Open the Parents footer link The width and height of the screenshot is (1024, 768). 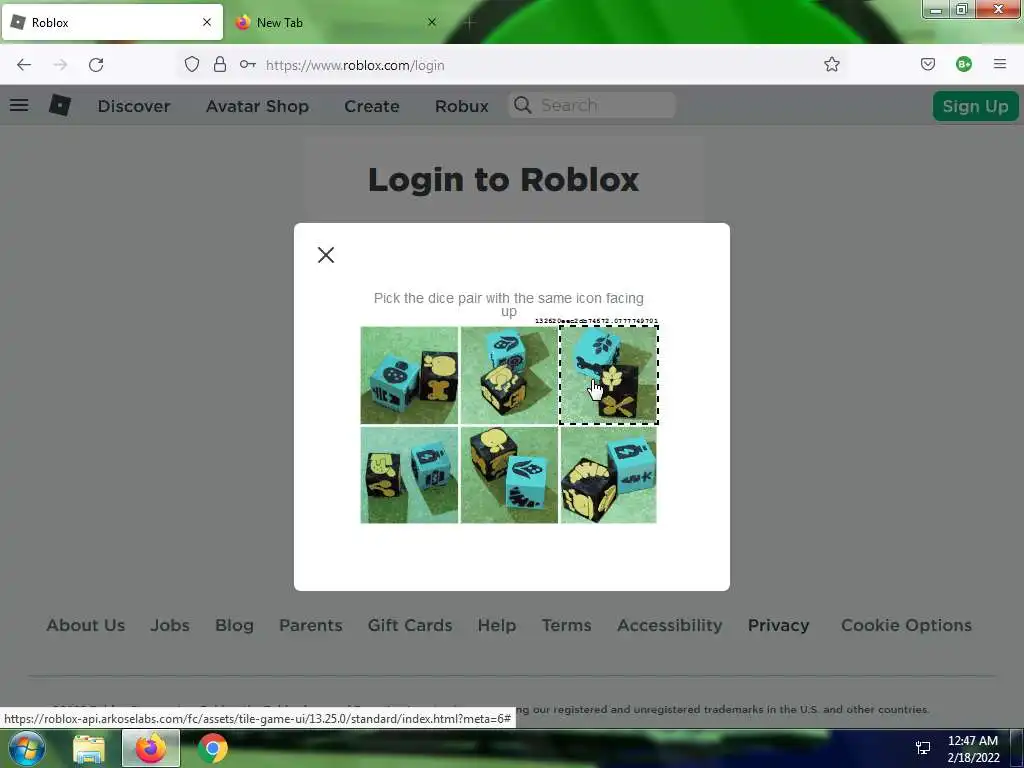click(311, 625)
